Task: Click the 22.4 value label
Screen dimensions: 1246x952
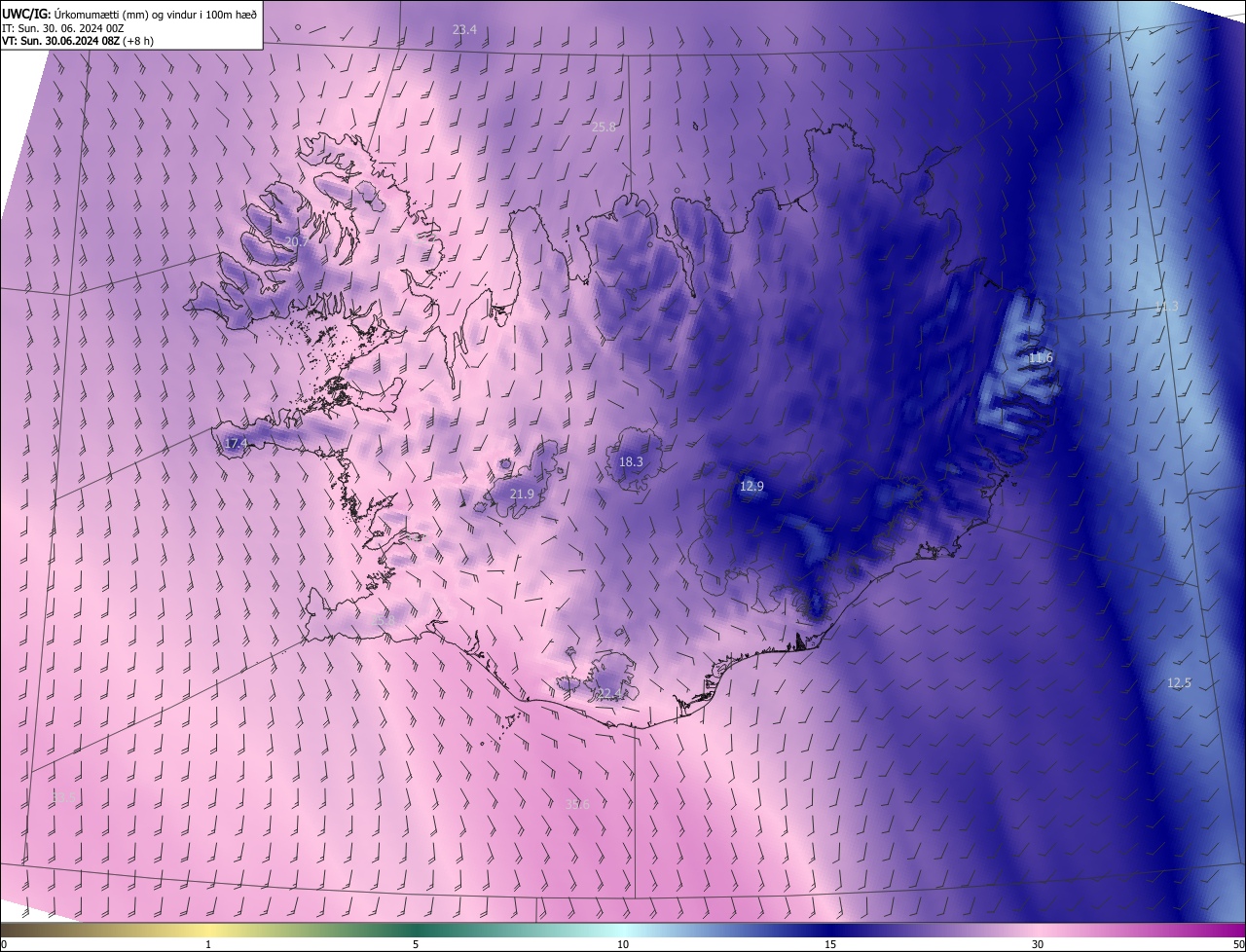Action: pyautogui.click(x=609, y=694)
